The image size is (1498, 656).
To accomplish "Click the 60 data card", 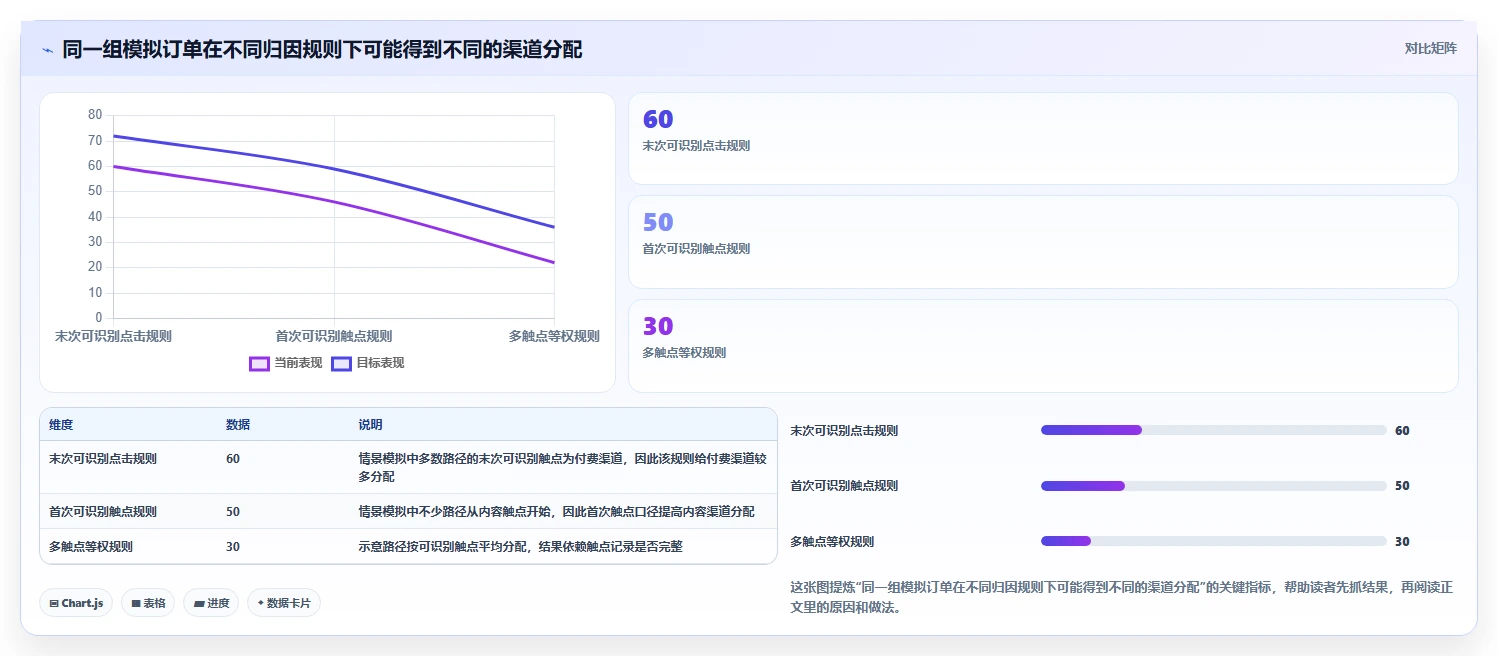I will tap(1043, 139).
